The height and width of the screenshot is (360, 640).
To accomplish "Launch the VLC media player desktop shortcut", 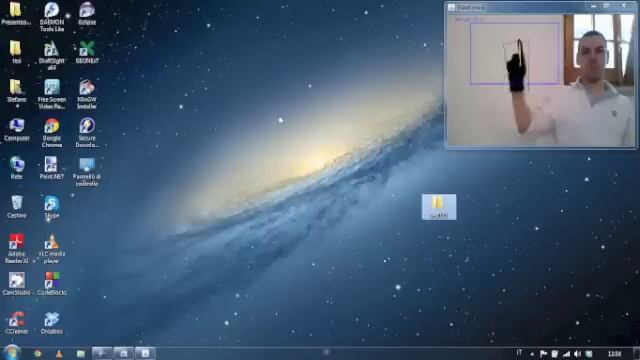I will 51,249.
